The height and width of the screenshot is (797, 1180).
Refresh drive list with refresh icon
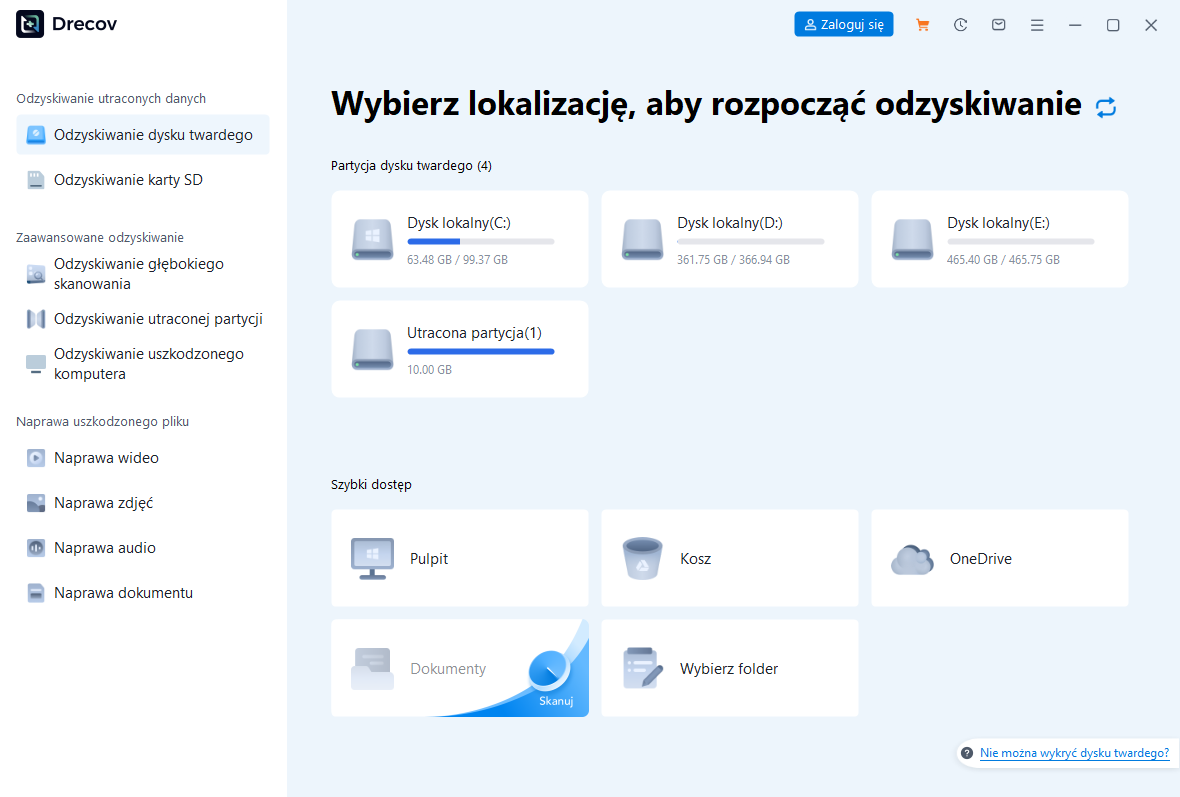tap(1106, 106)
